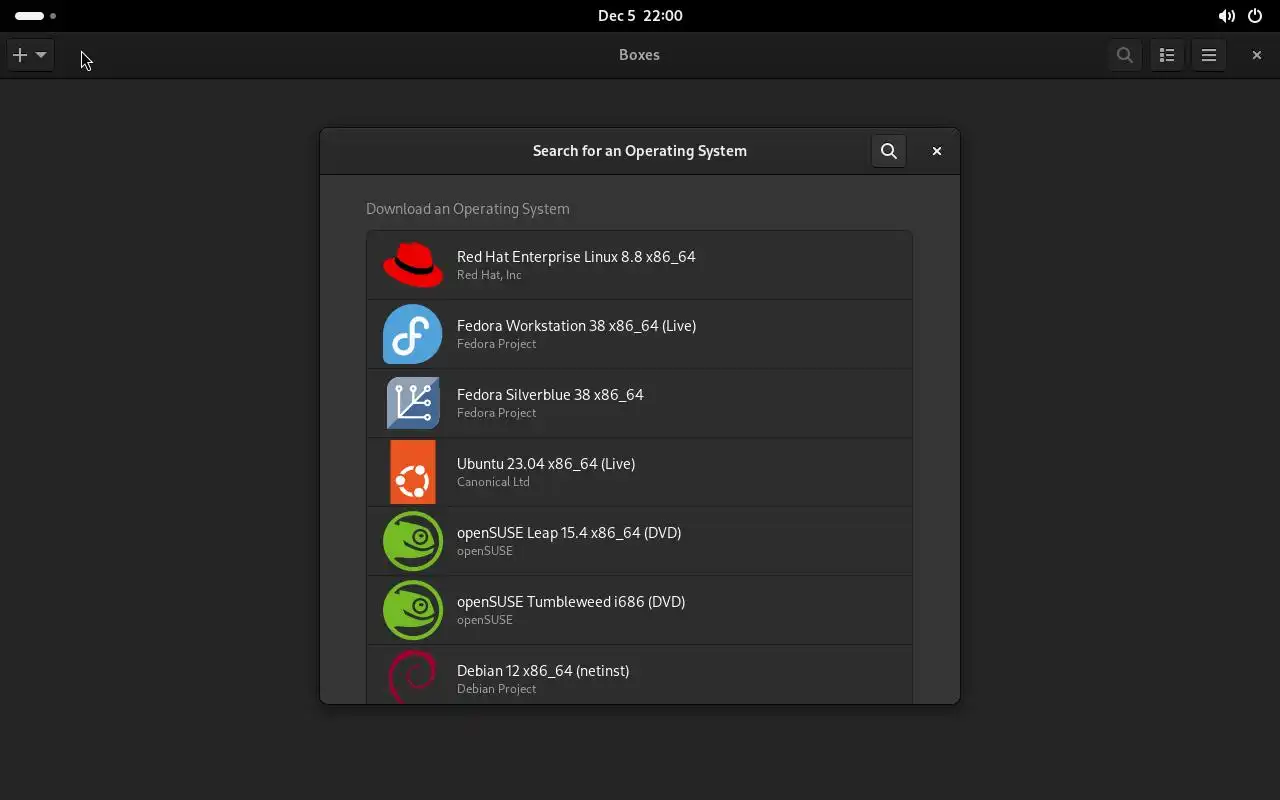Select Fedora Workstation 38 x86_64 (Live)
This screenshot has height=800, width=1280.
coord(639,334)
